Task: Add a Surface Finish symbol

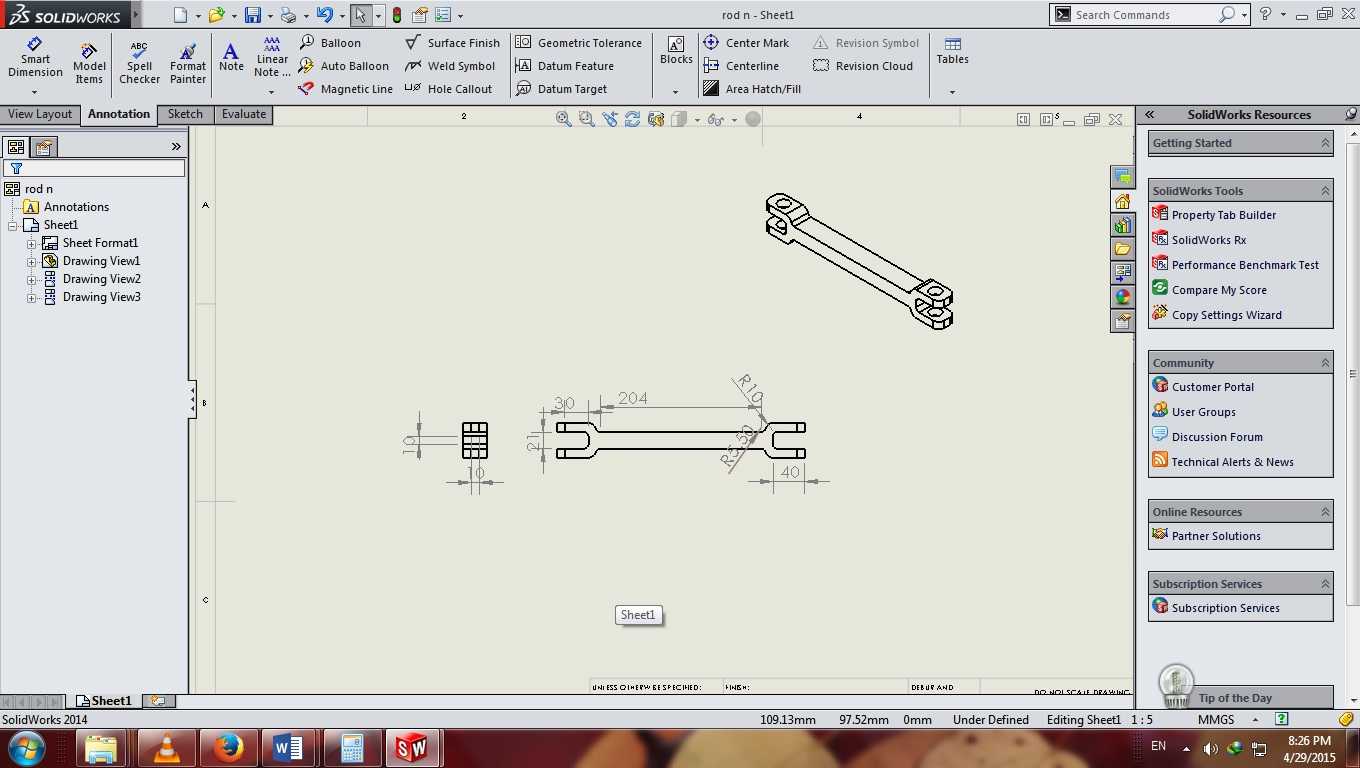Action: point(452,43)
